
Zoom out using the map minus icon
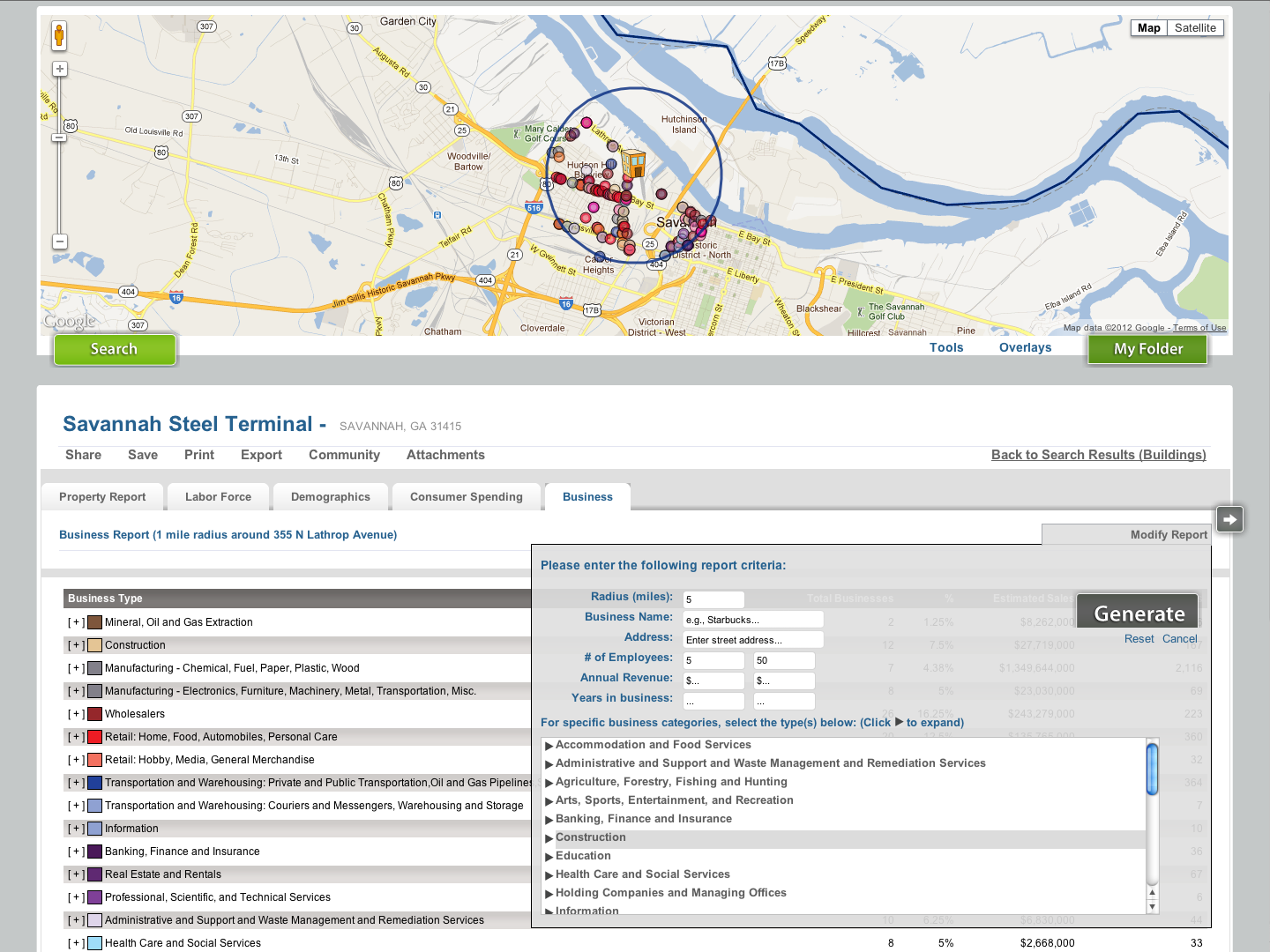point(58,242)
